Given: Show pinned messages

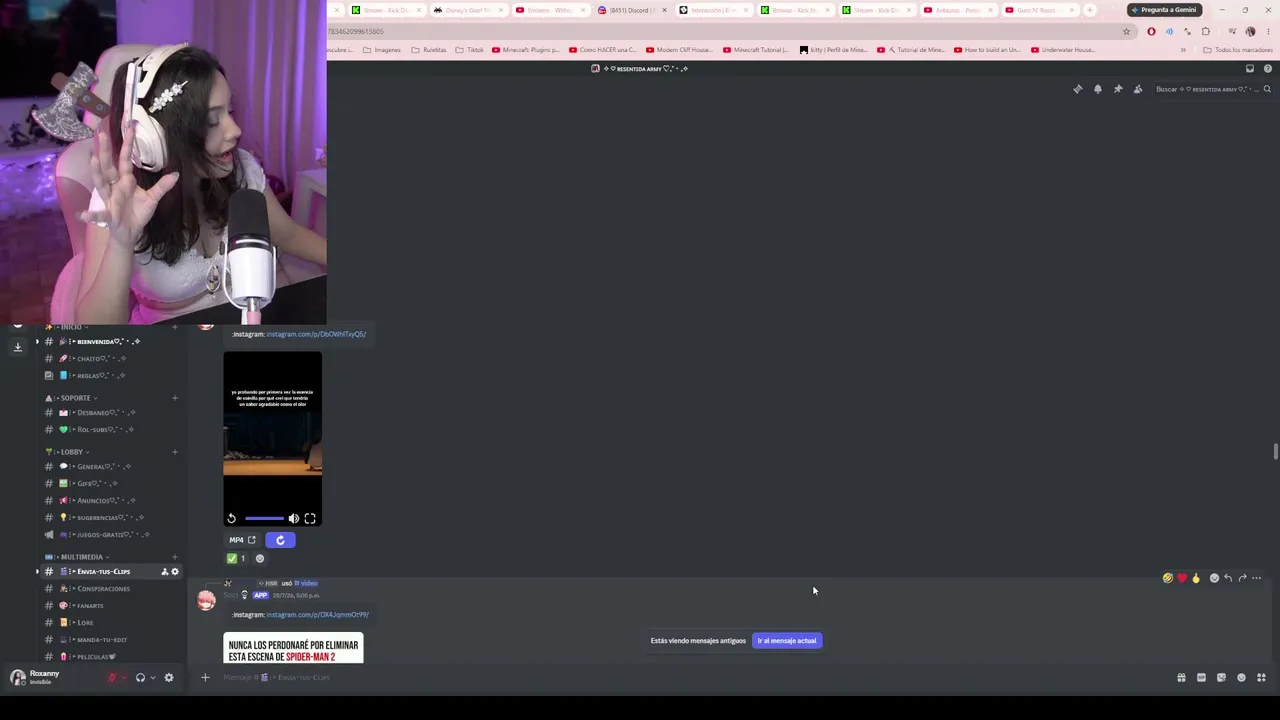Looking at the screenshot, I should [1118, 89].
